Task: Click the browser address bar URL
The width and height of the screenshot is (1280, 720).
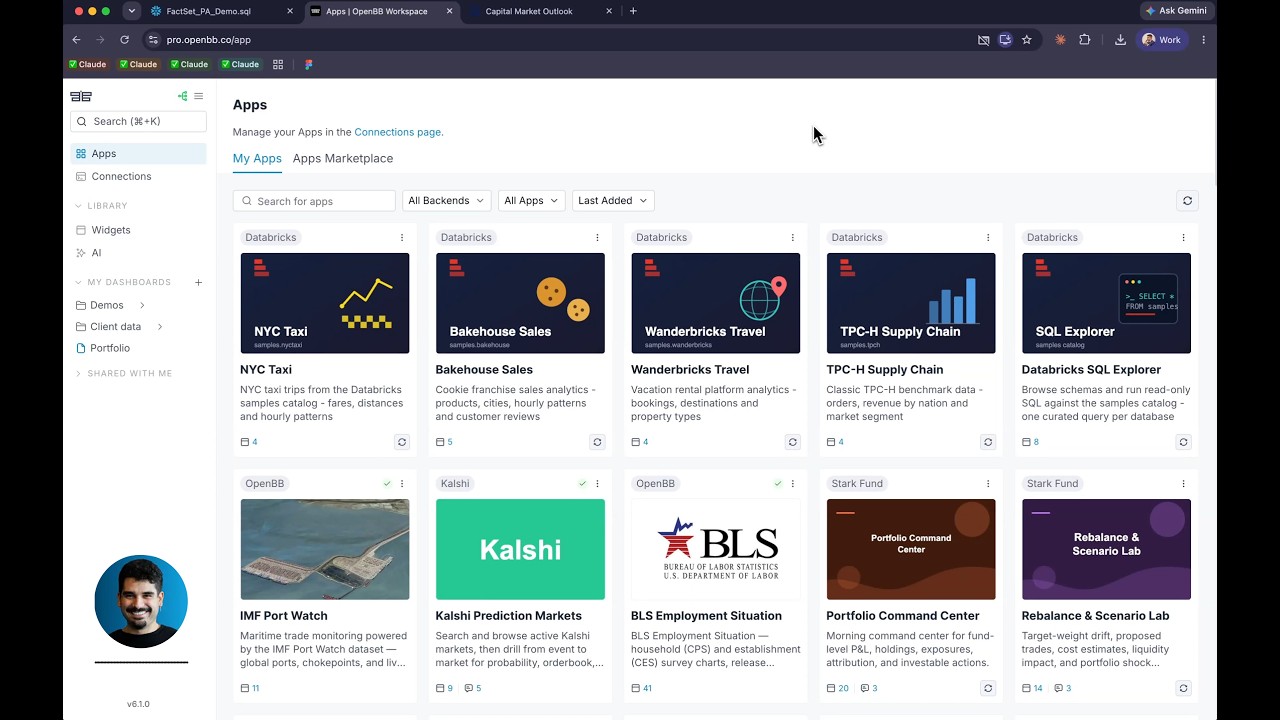Action: 209,40
